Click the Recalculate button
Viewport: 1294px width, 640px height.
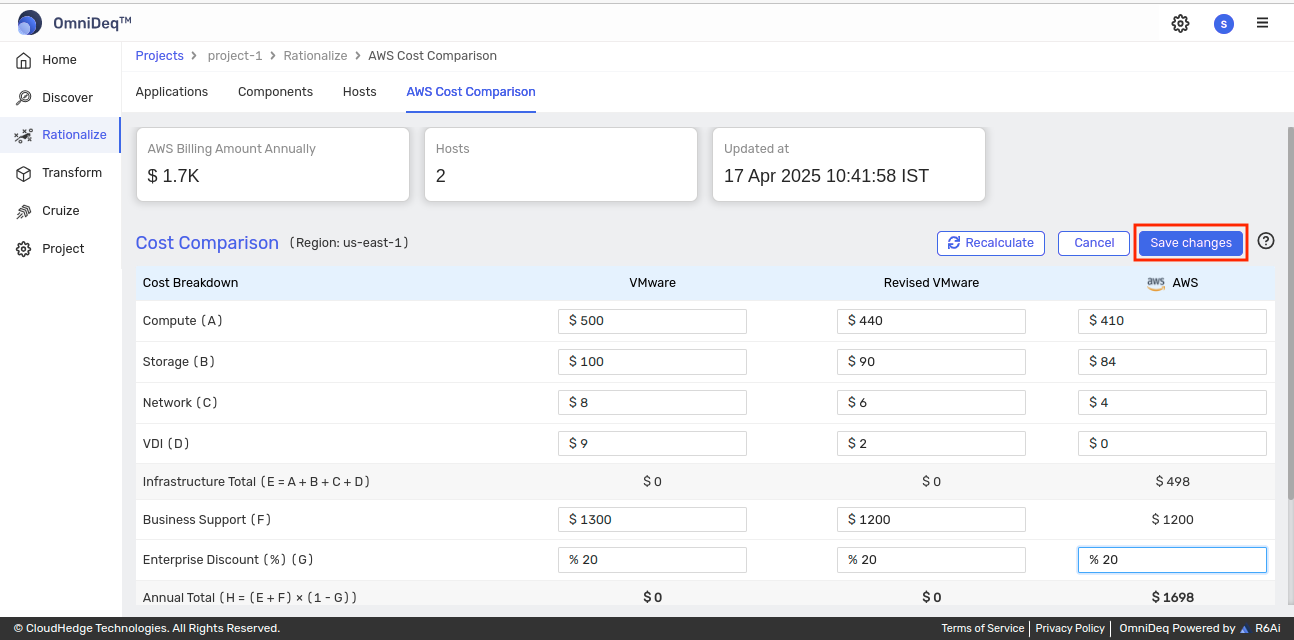pyautogui.click(x=990, y=243)
